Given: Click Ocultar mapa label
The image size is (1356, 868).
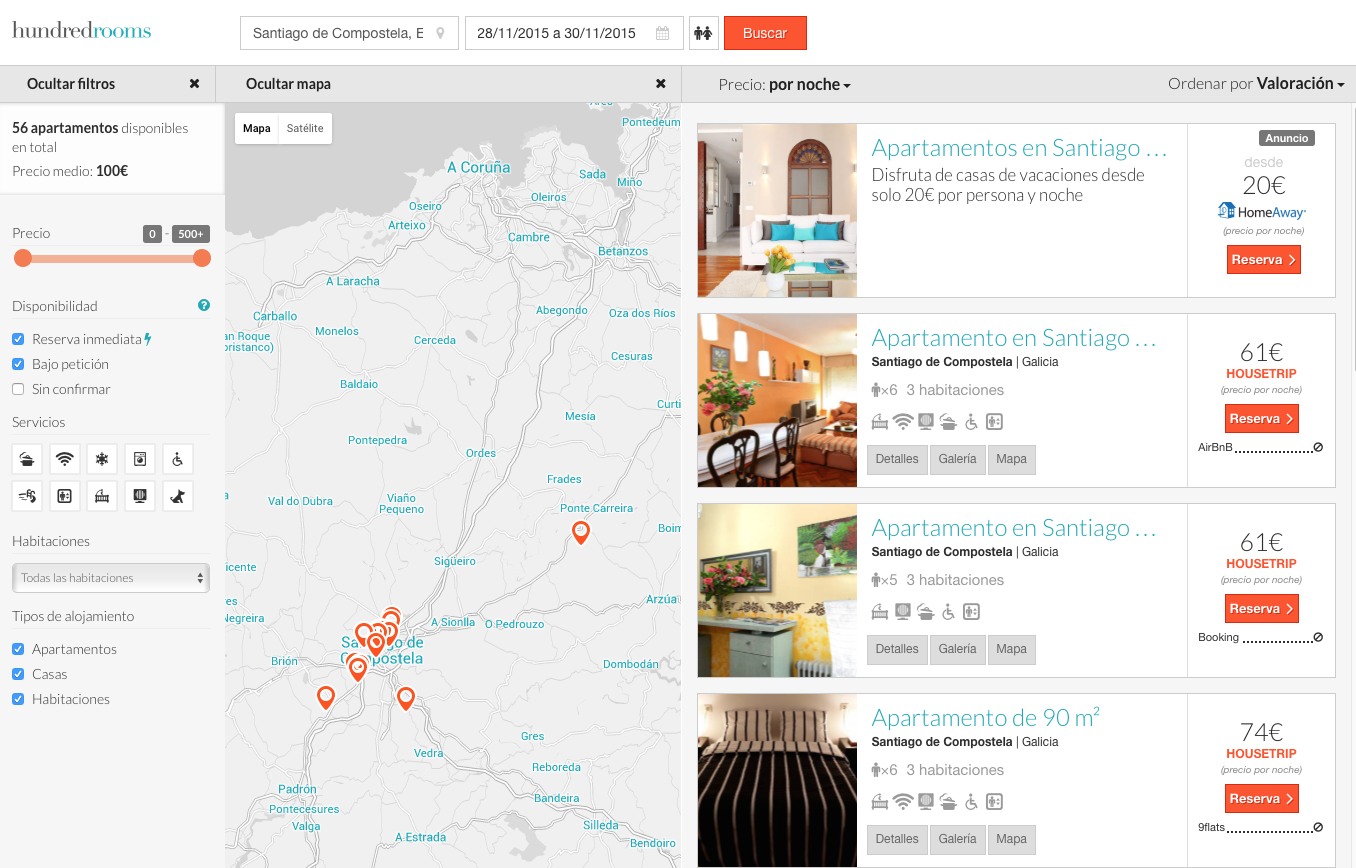Looking at the screenshot, I should (288, 84).
